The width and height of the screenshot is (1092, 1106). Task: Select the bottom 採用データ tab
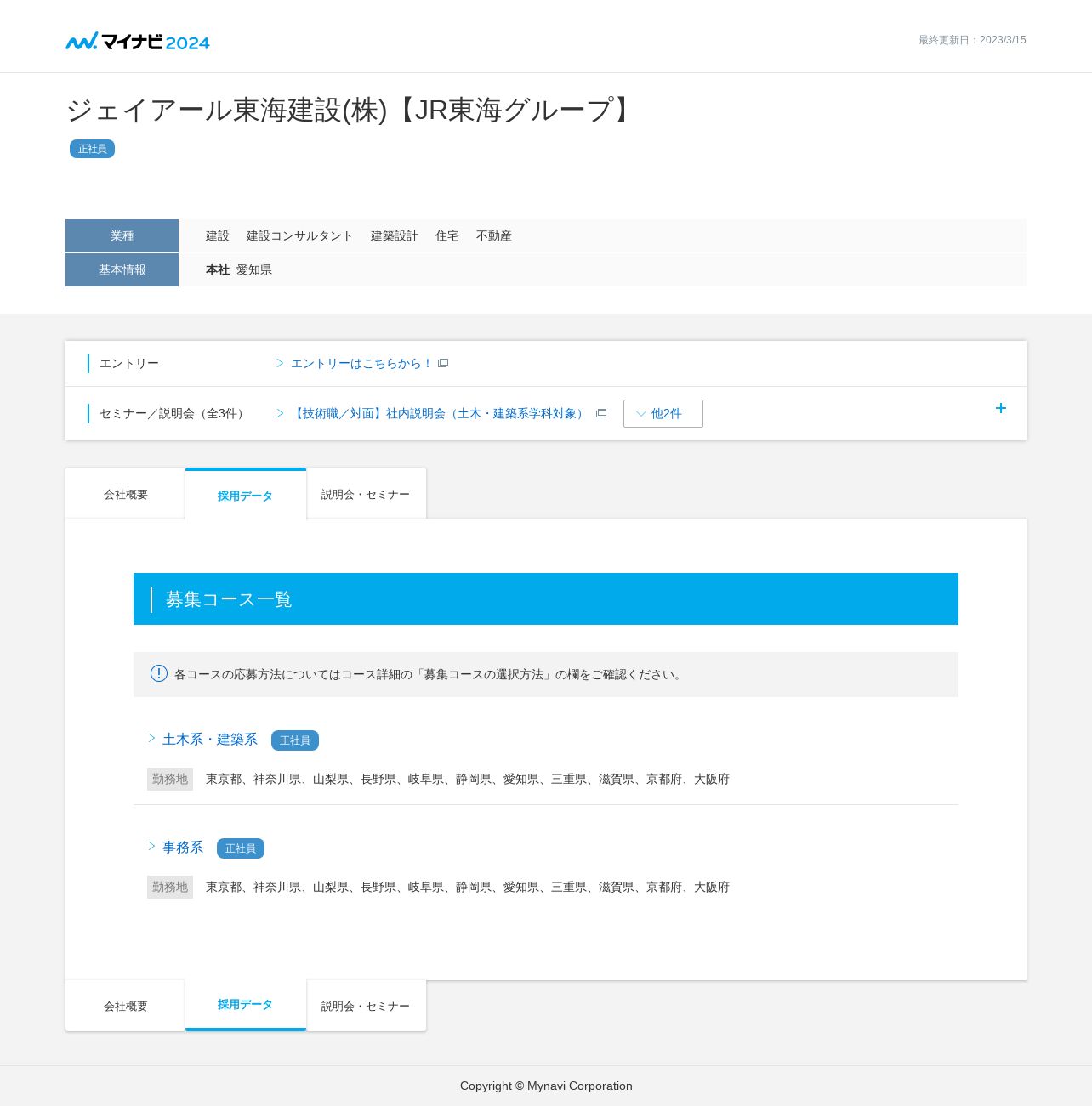tap(246, 1005)
